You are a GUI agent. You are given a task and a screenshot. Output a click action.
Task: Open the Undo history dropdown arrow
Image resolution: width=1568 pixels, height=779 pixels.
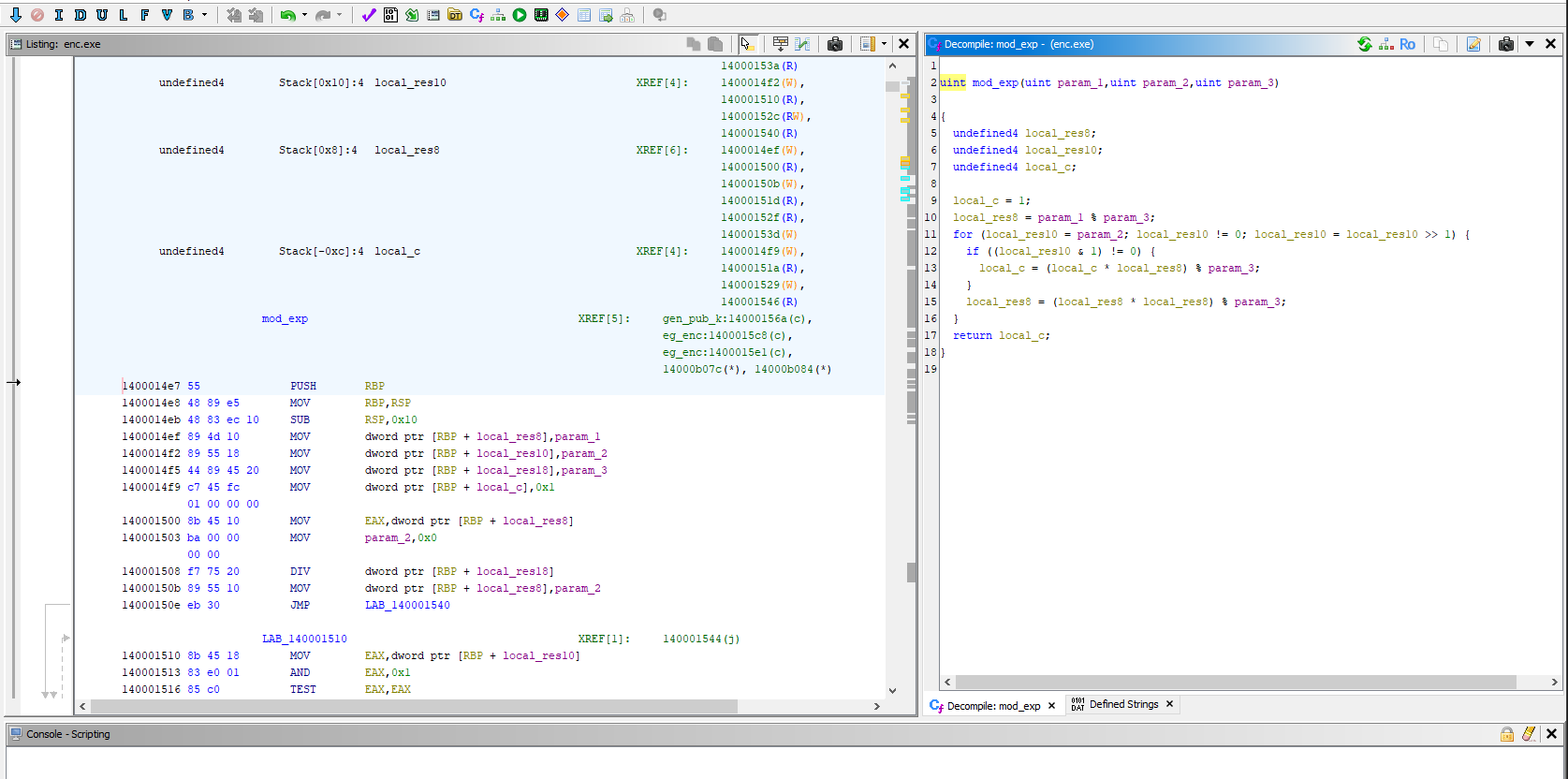pos(304,15)
